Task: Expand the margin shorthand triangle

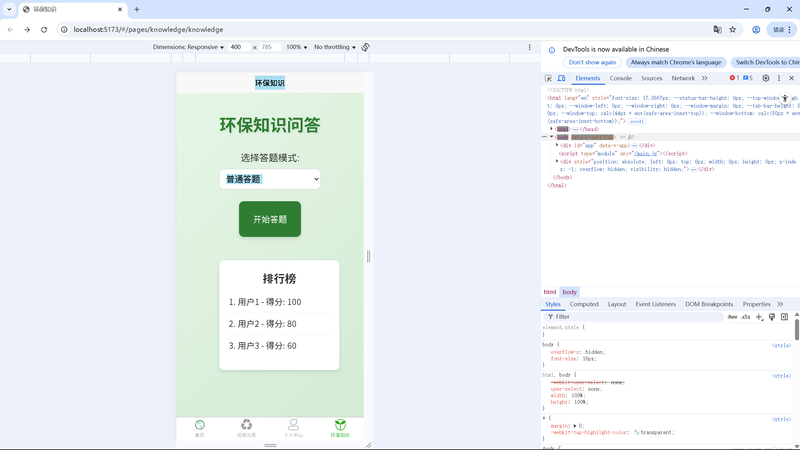Action: (575, 426)
